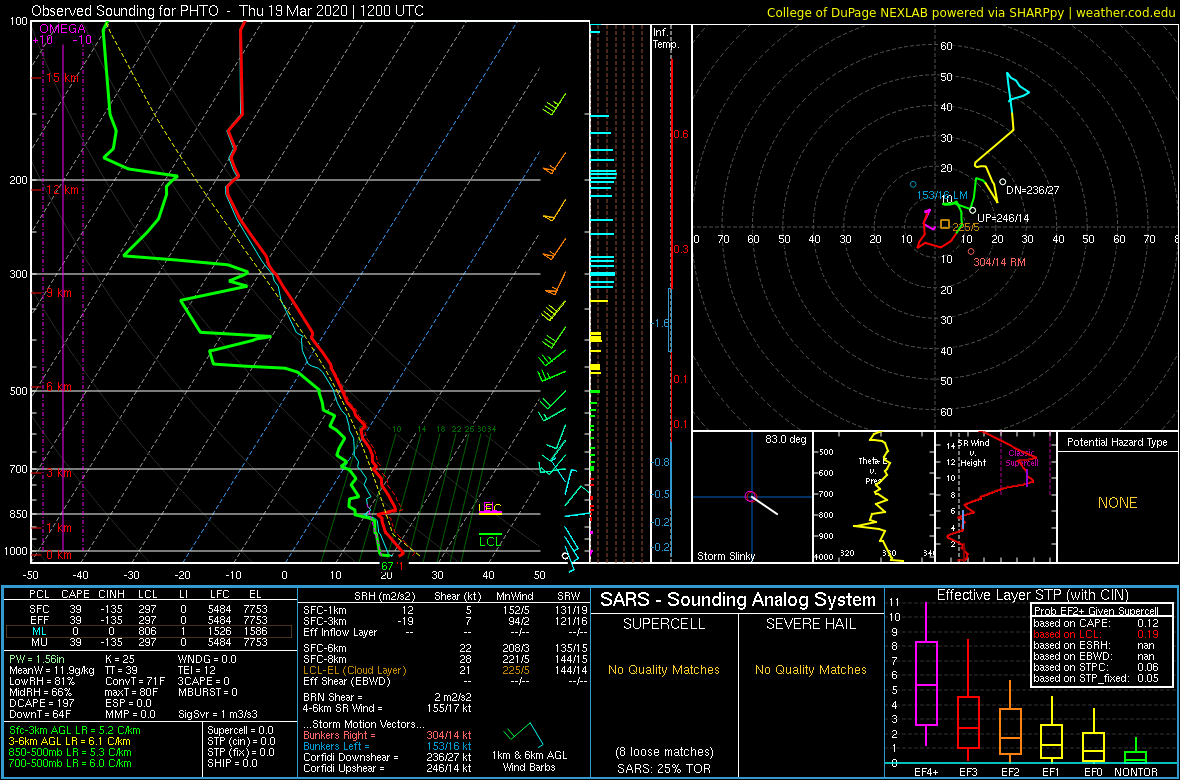Click the Bunkers right mover circle on hodograph
1180x780 pixels.
pyautogui.click(x=971, y=251)
